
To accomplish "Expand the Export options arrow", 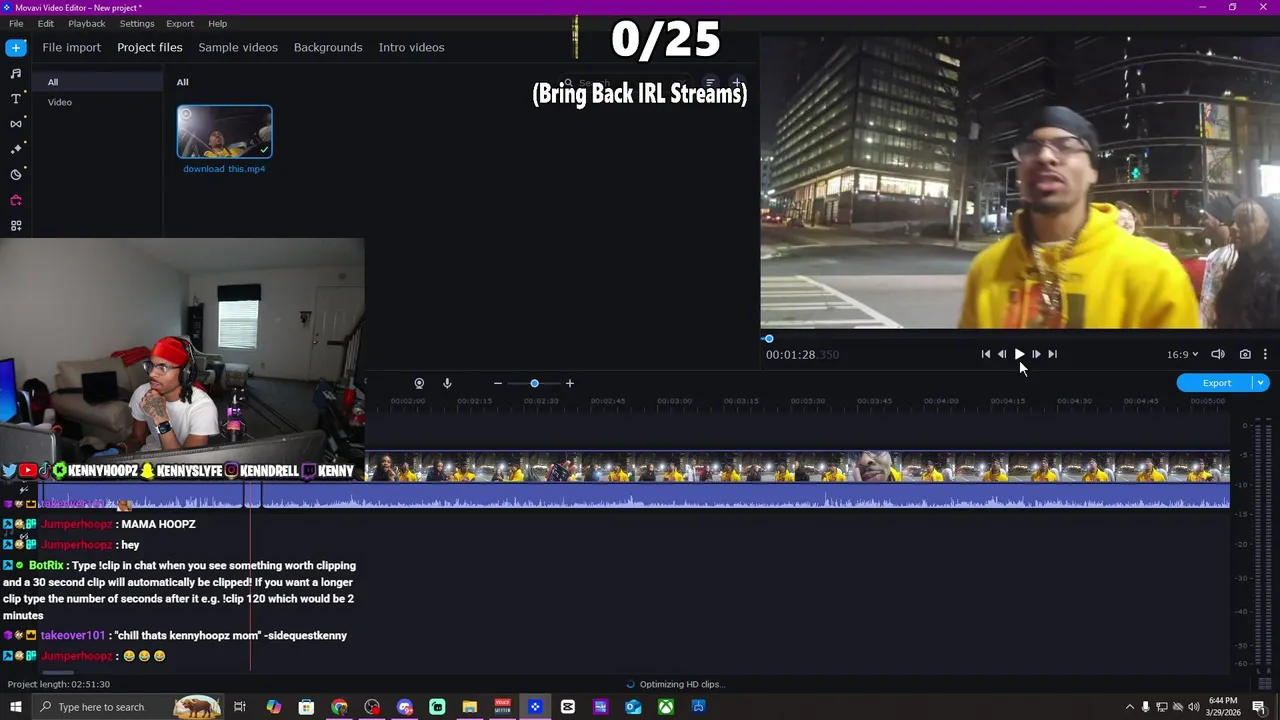I will 1261,383.
